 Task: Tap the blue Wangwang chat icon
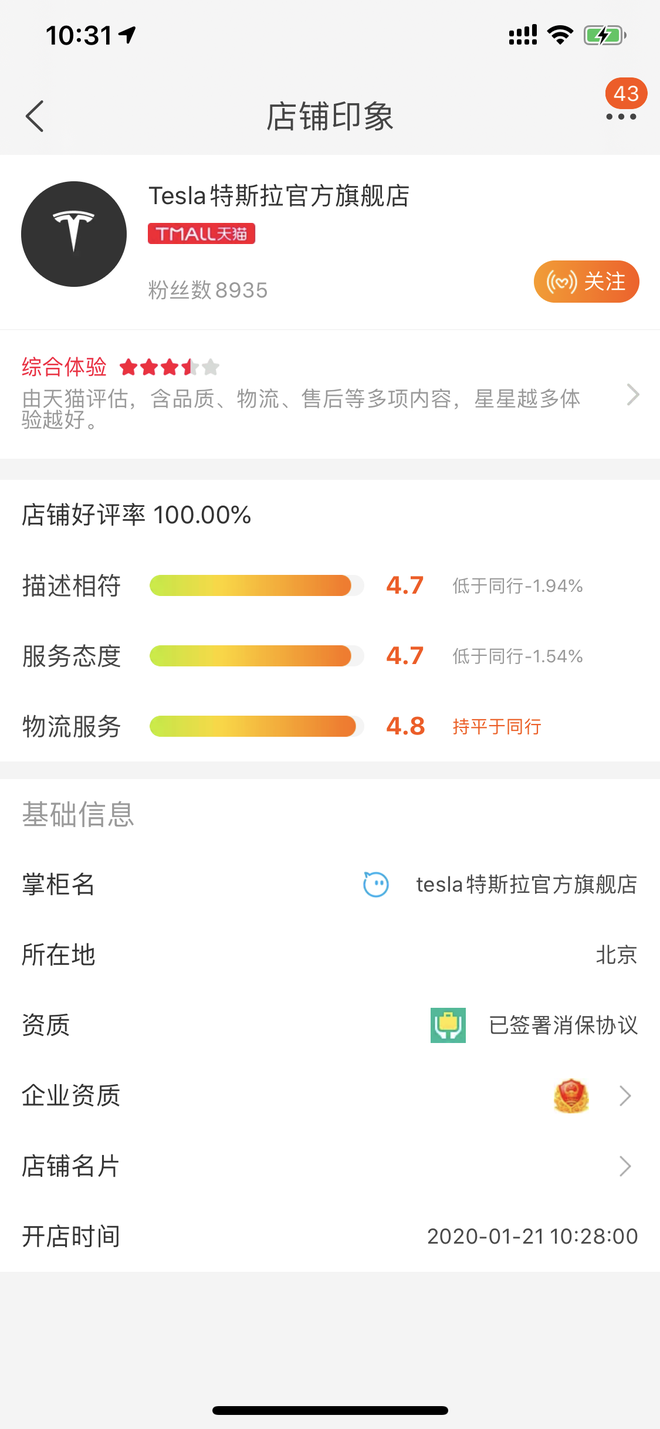pos(376,884)
